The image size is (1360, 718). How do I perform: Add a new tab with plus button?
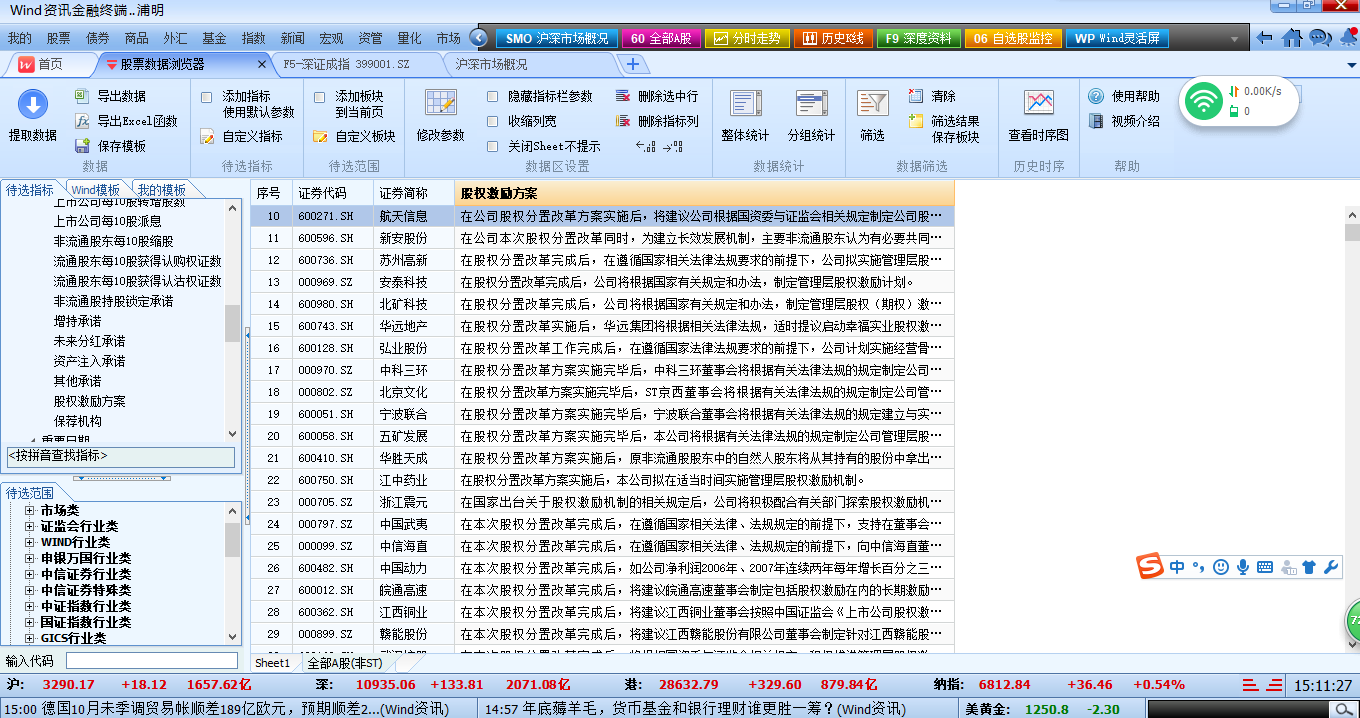pyautogui.click(x=632, y=64)
